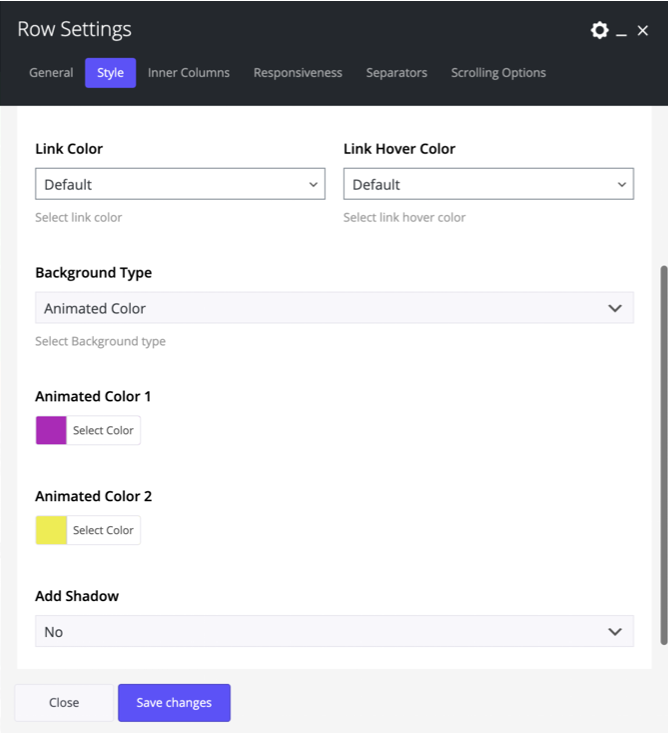This screenshot has height=733, width=669.
Task: Open the Add Shadow dropdown
Action: tap(334, 632)
